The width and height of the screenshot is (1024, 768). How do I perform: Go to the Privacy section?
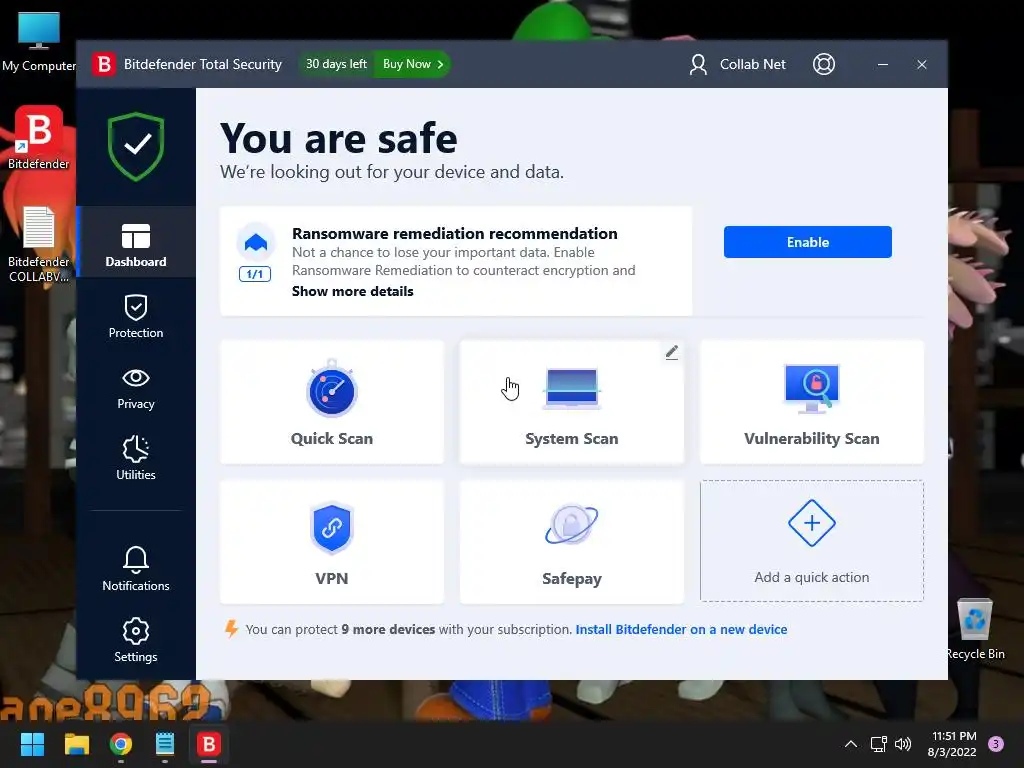pyautogui.click(x=136, y=389)
